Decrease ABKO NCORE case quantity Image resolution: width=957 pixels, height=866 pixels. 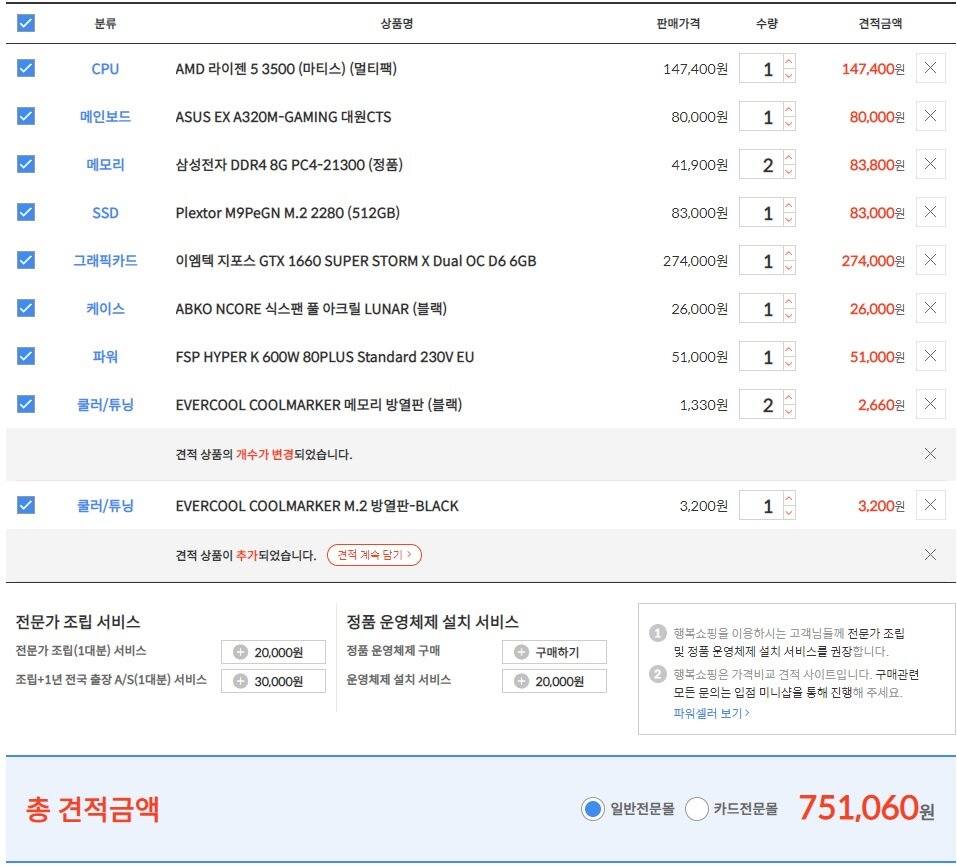point(789,316)
